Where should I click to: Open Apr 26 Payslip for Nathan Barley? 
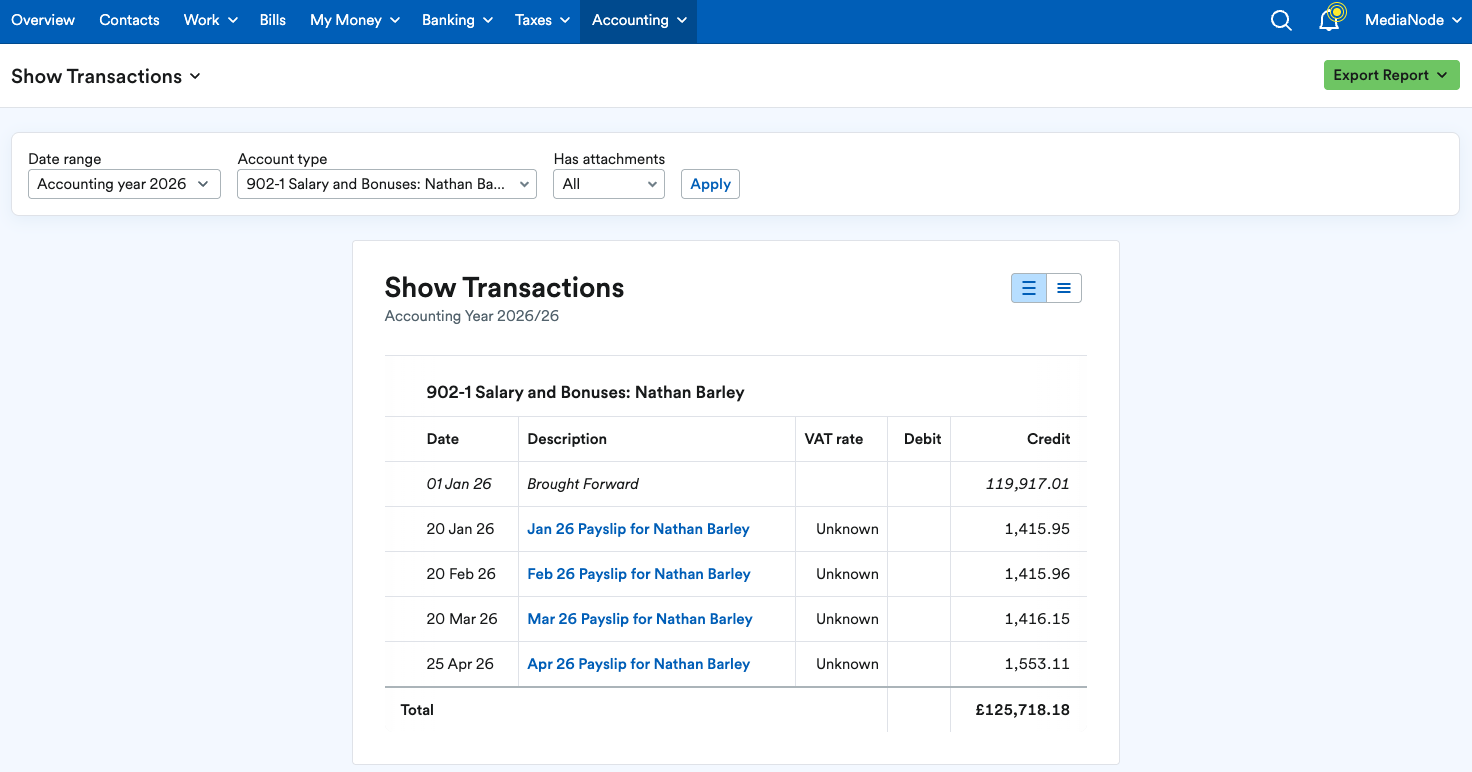[x=638, y=664]
